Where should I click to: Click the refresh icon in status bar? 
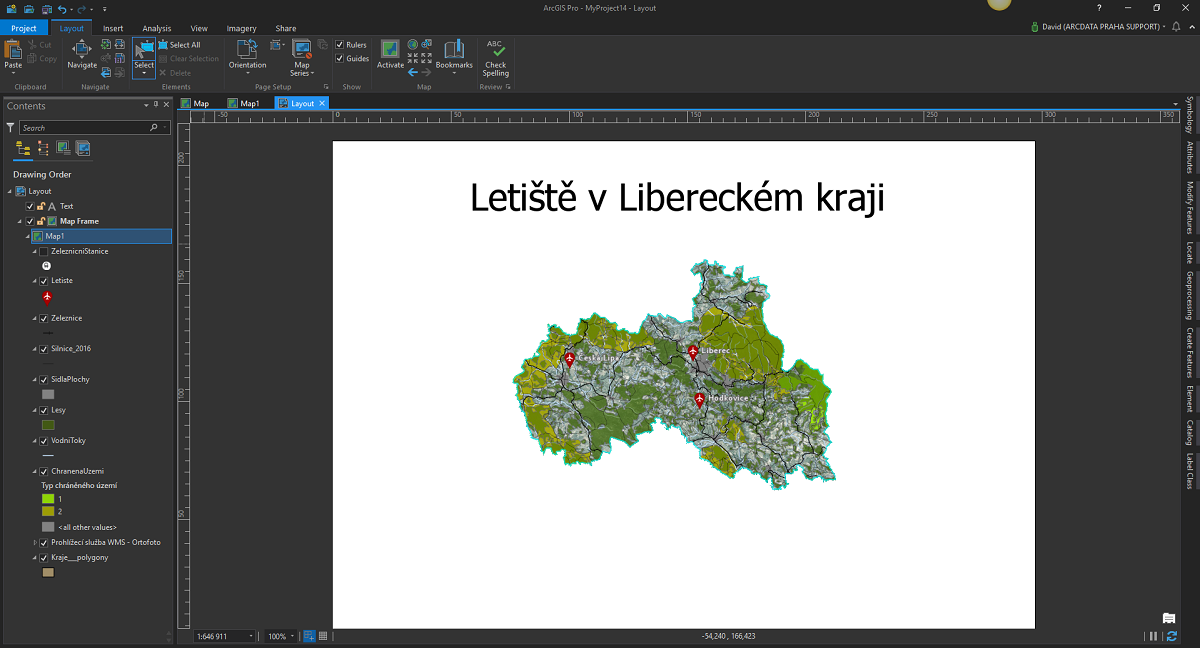point(1171,636)
